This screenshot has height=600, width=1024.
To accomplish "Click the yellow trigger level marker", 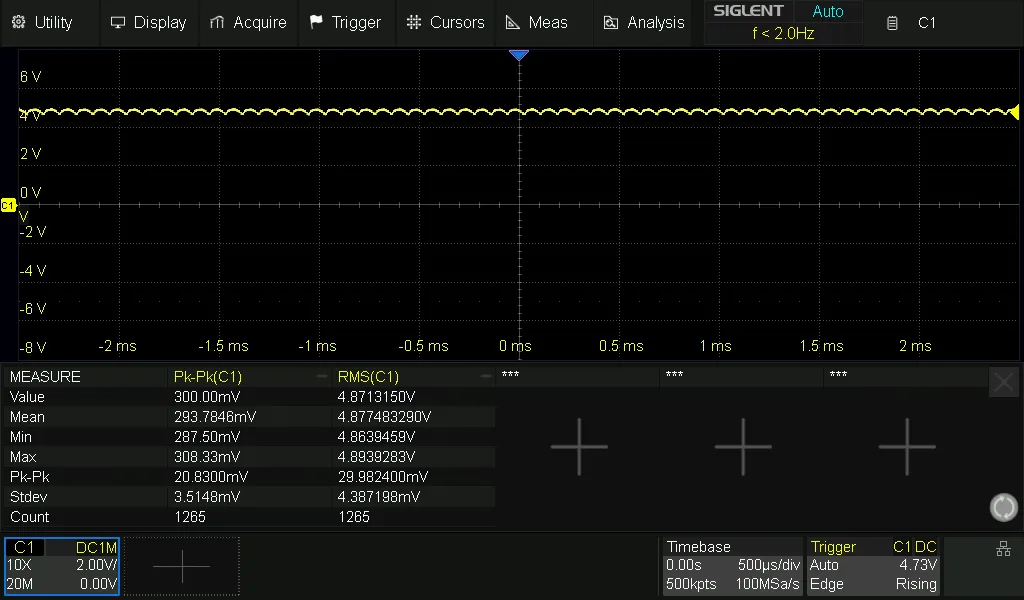I will click(x=1014, y=112).
